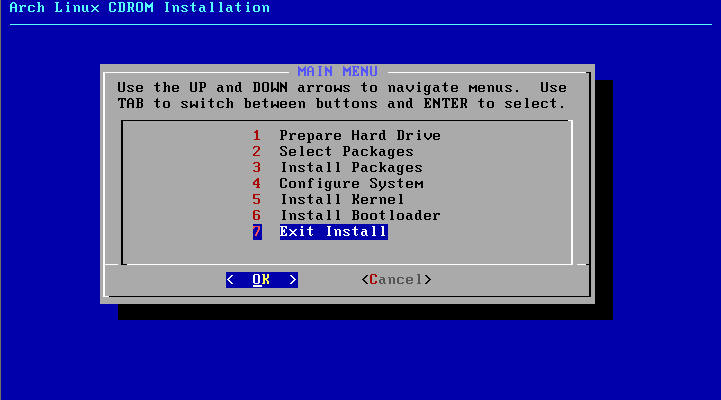
Task: Click red number 2 beside Select Packages
Action: pos(257,152)
